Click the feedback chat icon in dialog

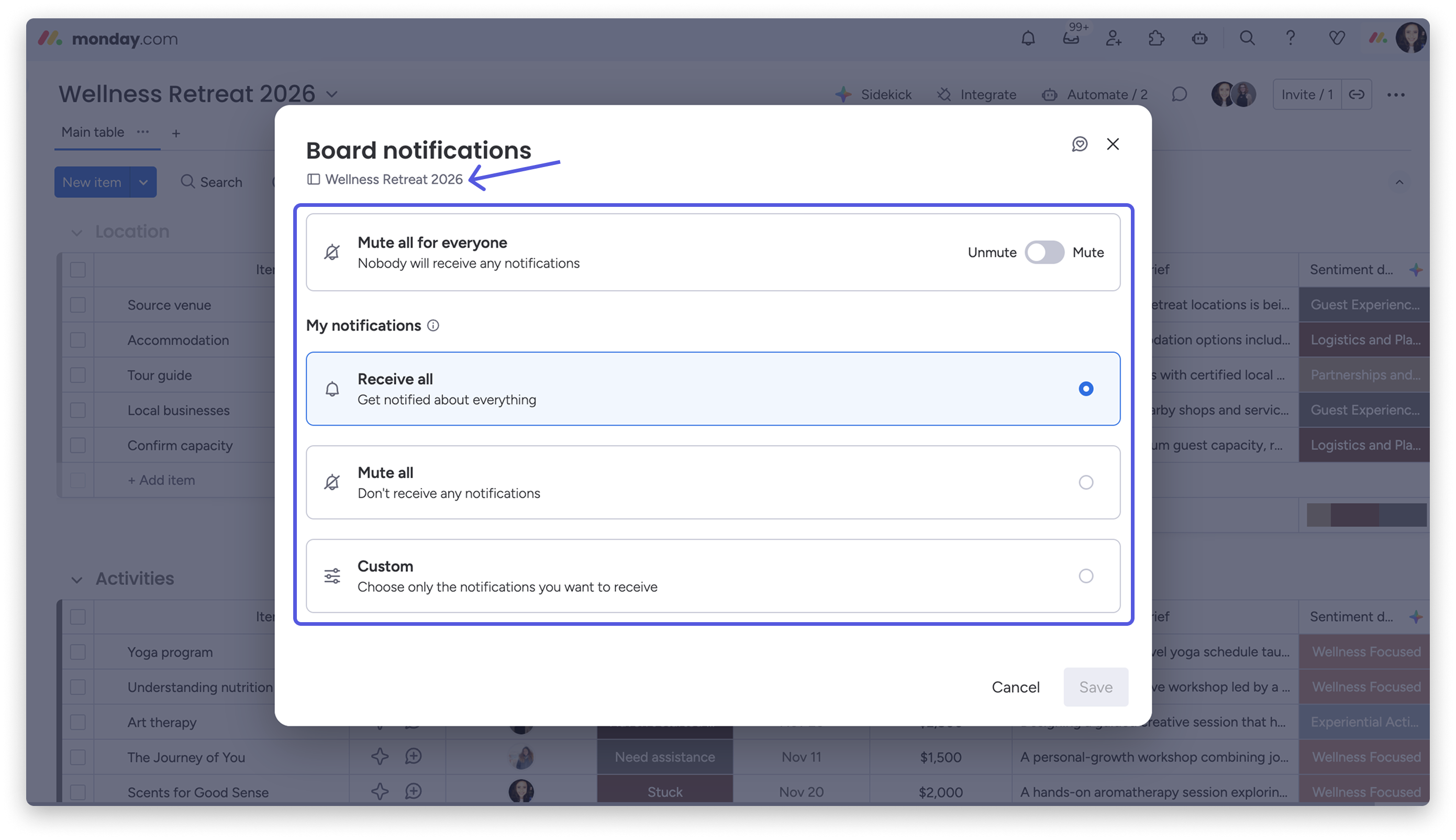point(1080,144)
